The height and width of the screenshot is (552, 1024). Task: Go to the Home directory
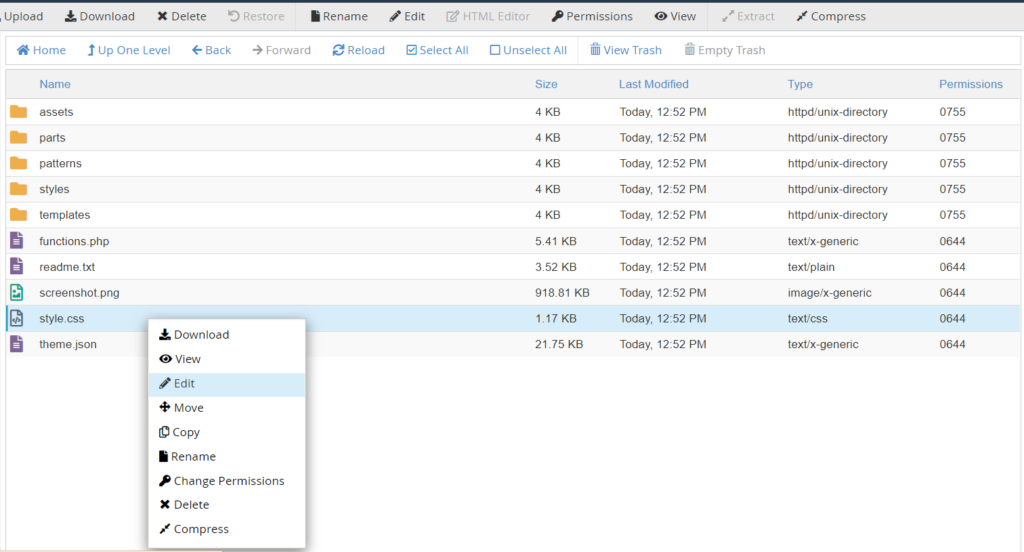41,50
